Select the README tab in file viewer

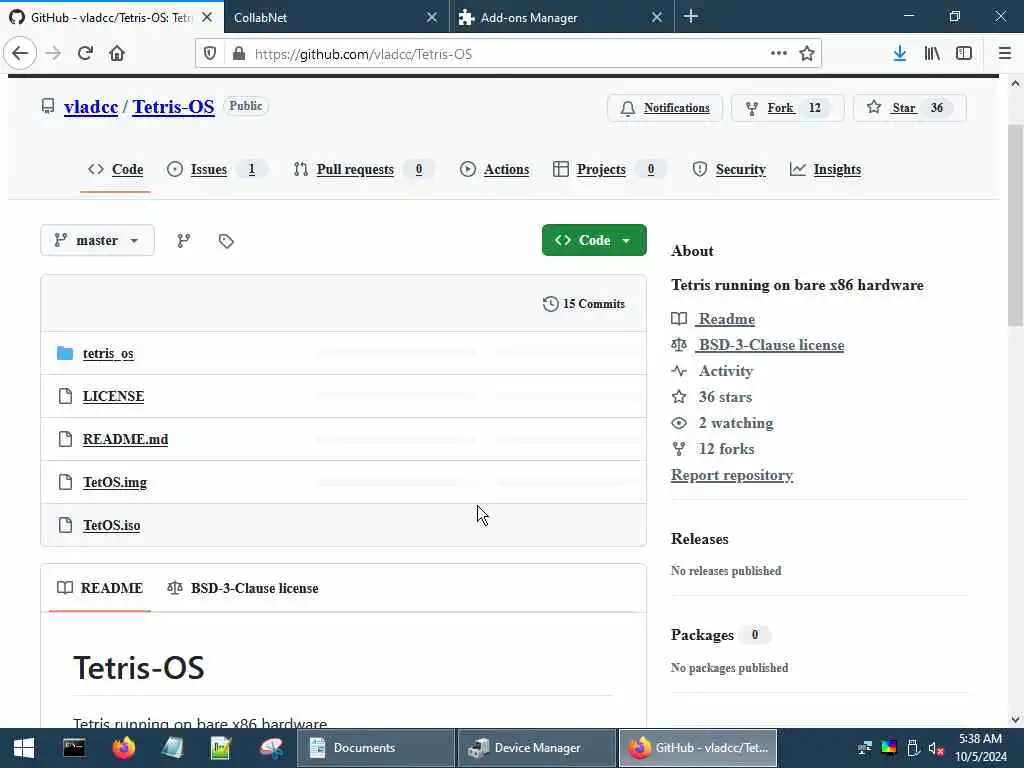point(100,588)
